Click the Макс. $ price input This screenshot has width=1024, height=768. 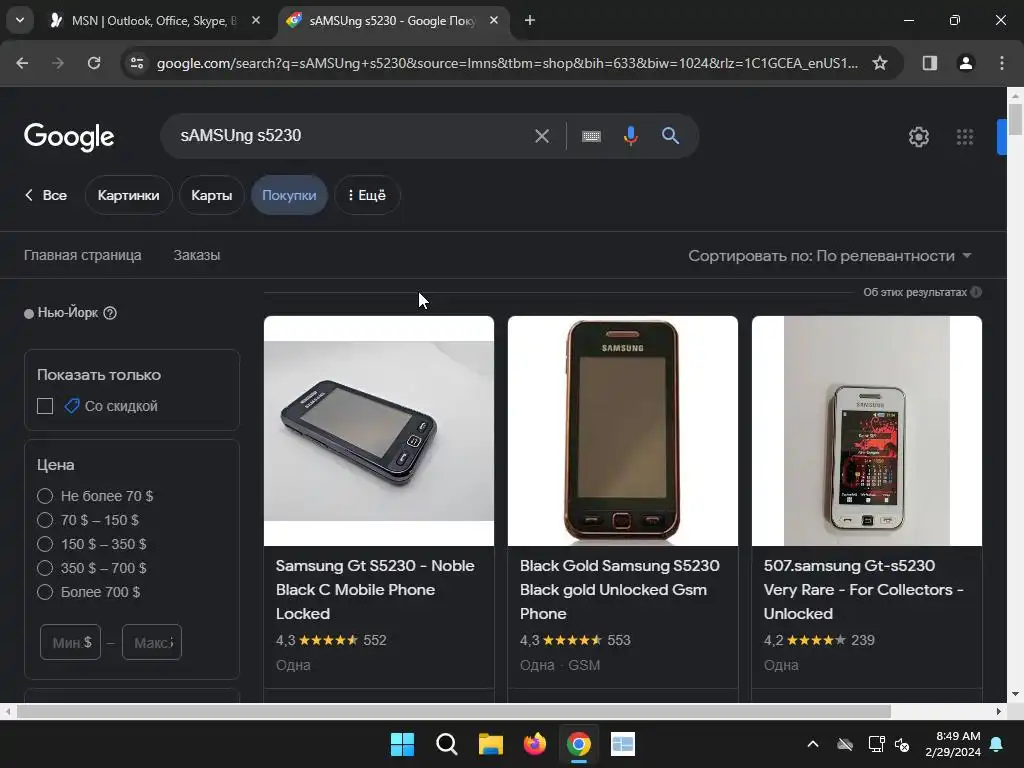click(x=152, y=643)
